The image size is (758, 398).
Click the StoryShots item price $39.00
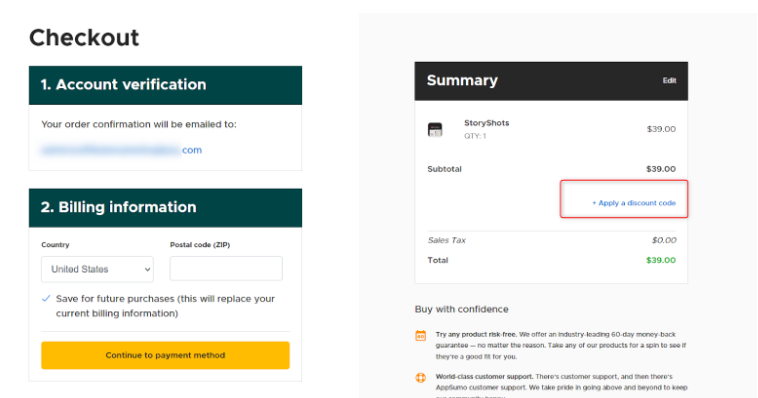click(661, 129)
